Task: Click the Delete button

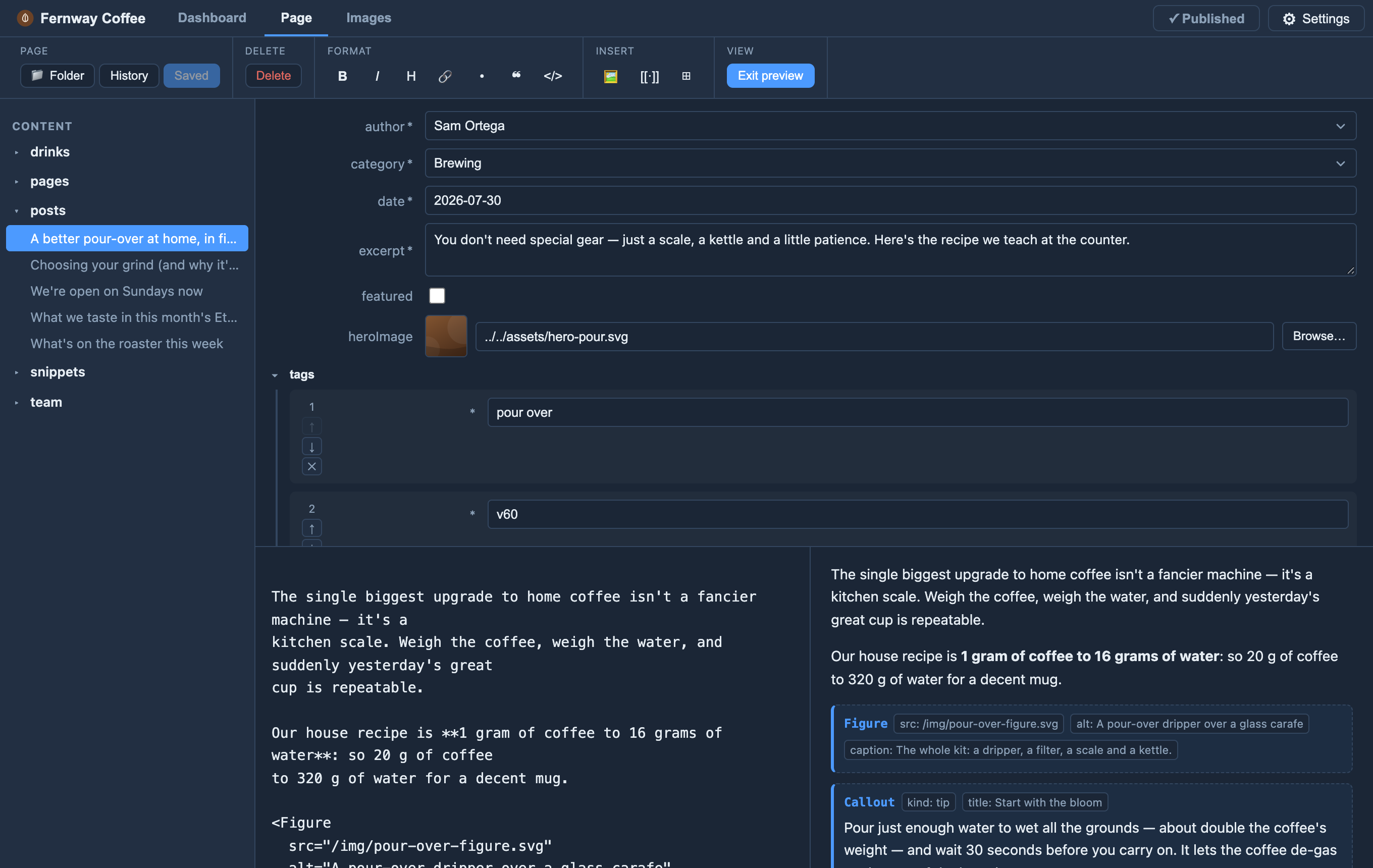Action: click(273, 76)
